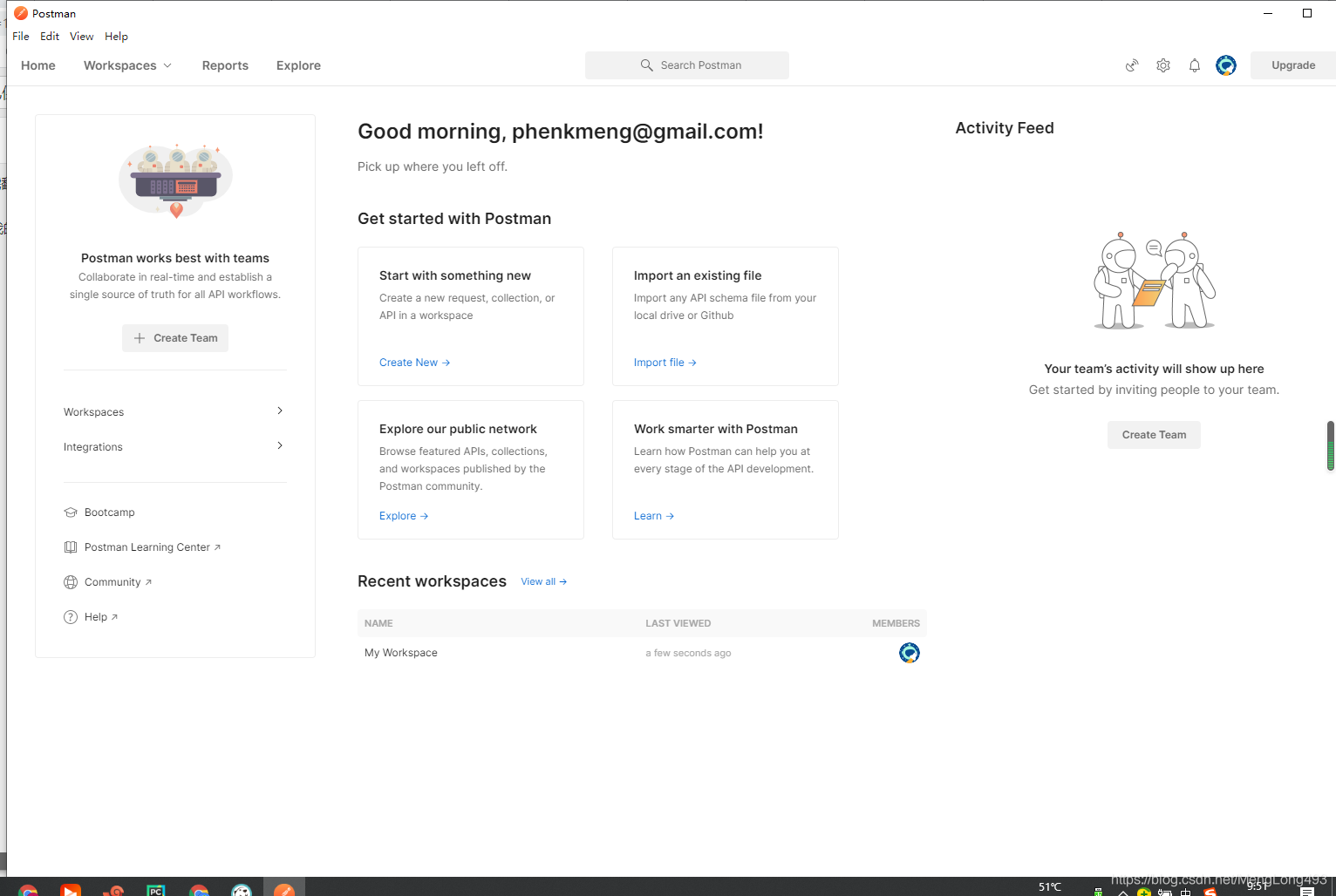1336x896 pixels.
Task: Open the notifications bell
Action: tap(1195, 65)
